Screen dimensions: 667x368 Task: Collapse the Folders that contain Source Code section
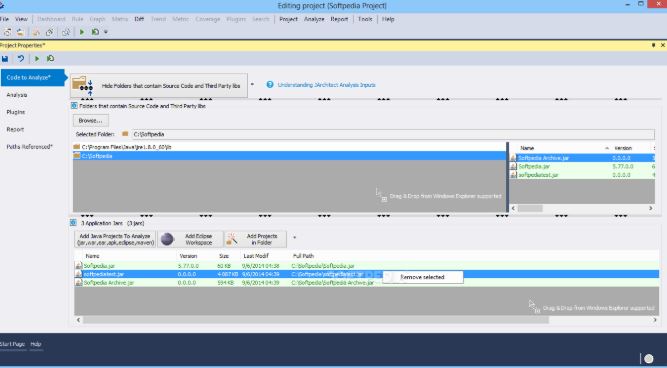pyautogui.click(x=74, y=106)
